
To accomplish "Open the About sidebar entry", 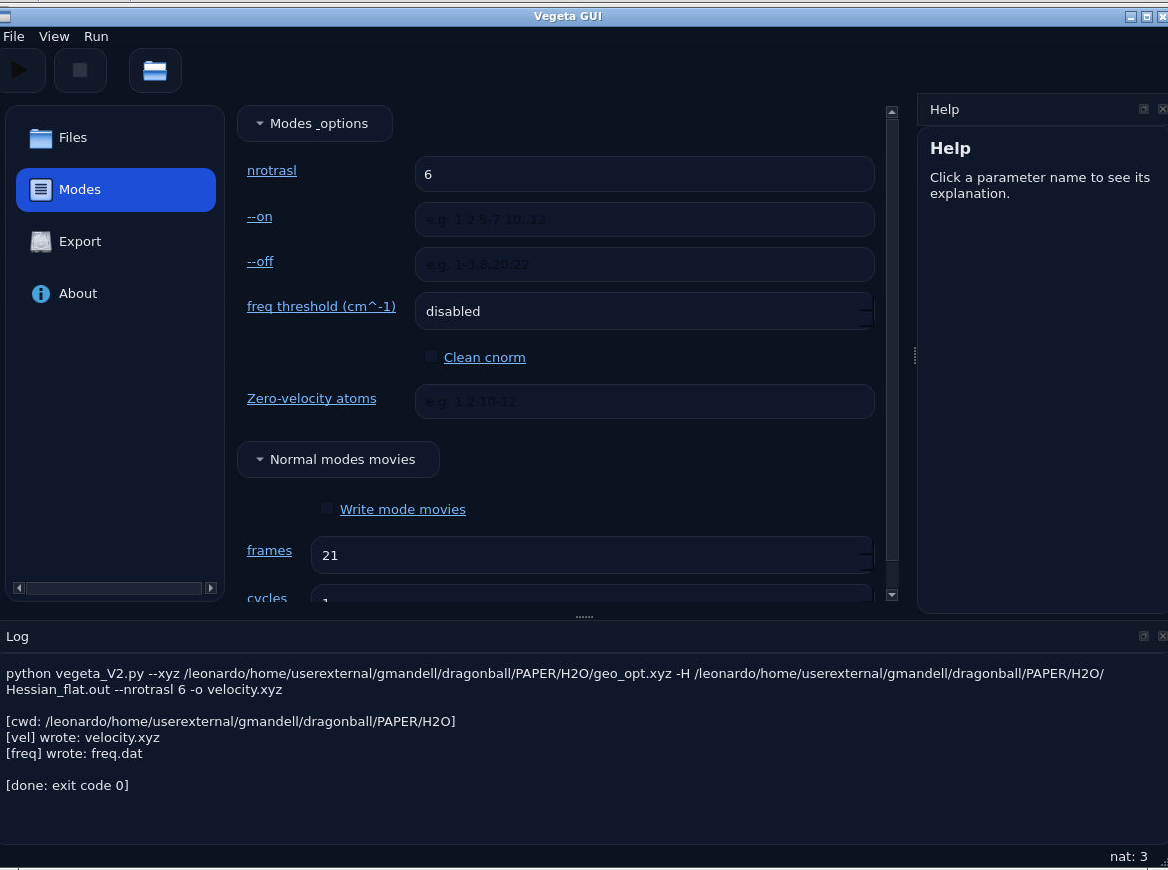I will pyautogui.click(x=115, y=293).
